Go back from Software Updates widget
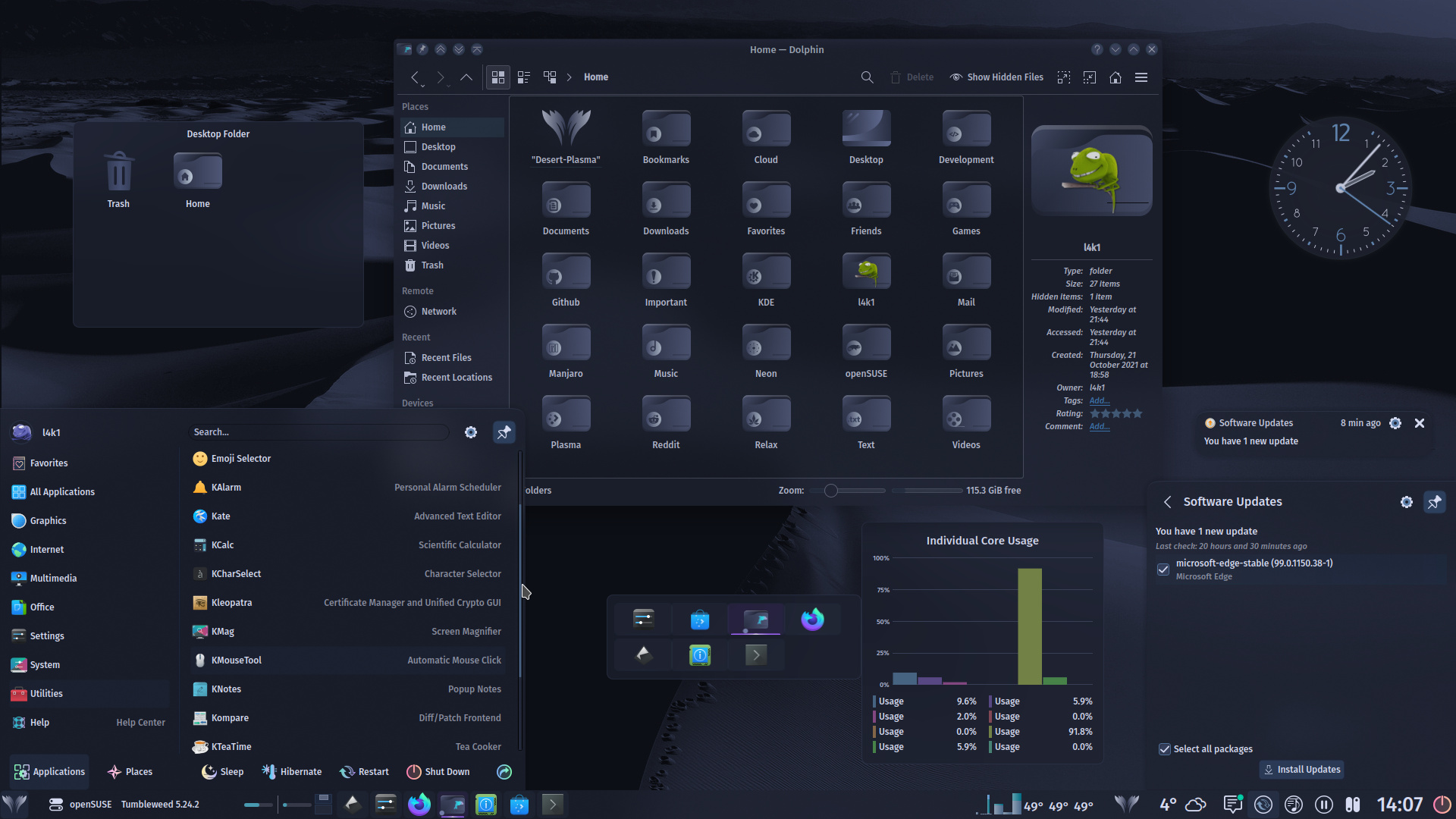Viewport: 1456px width, 819px height. tap(1168, 502)
